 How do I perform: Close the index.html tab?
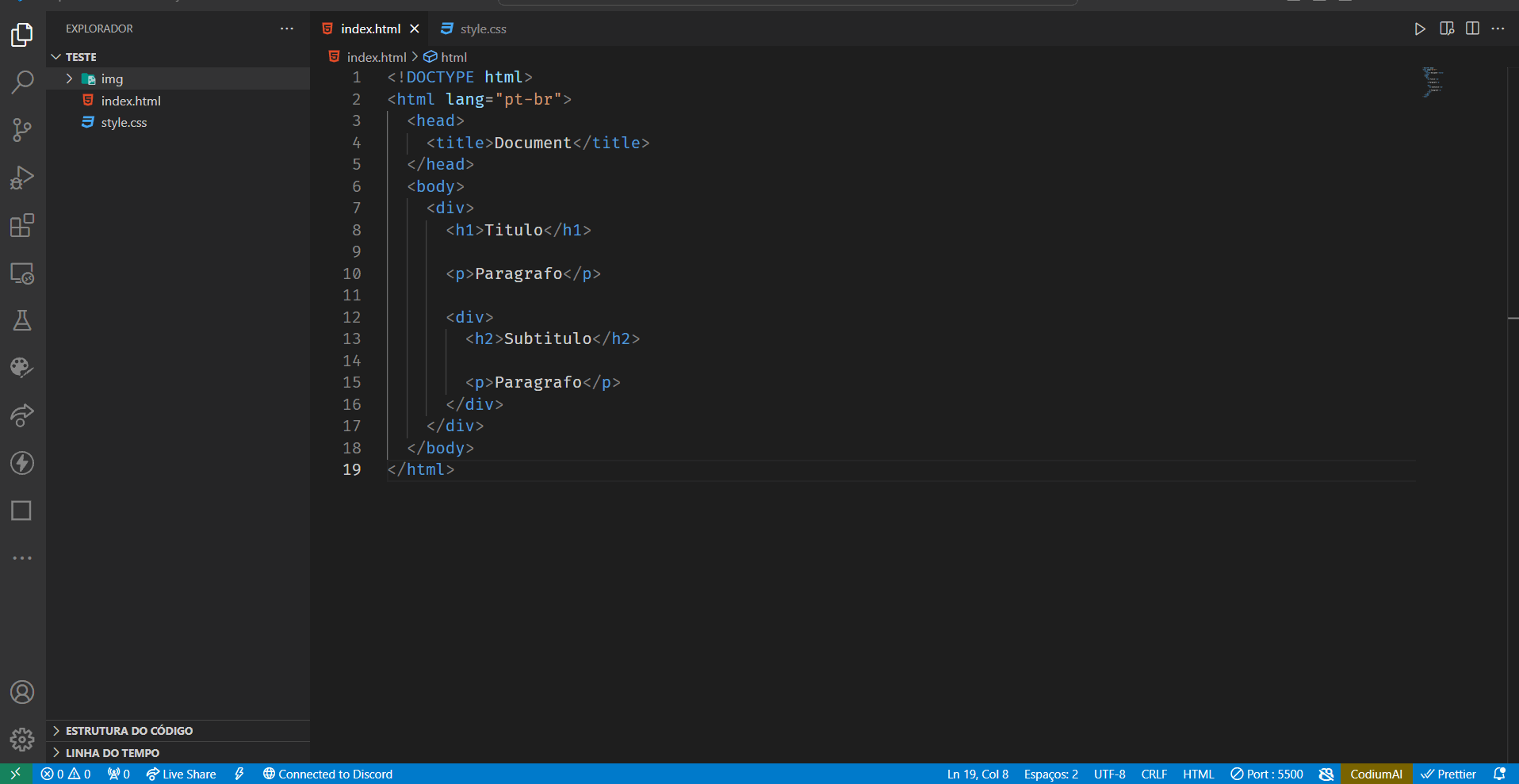click(415, 29)
